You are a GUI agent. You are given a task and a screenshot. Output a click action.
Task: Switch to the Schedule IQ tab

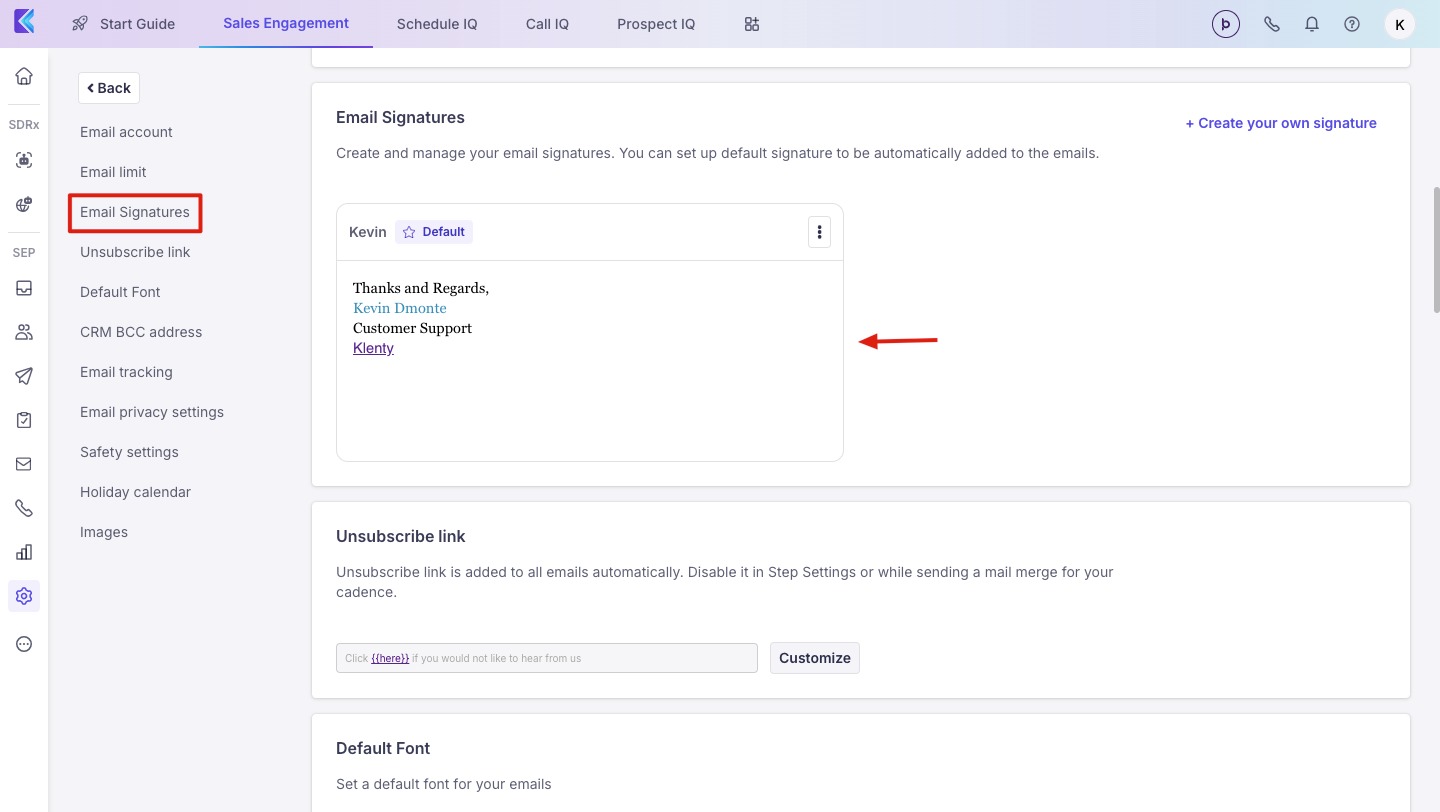[x=437, y=24]
